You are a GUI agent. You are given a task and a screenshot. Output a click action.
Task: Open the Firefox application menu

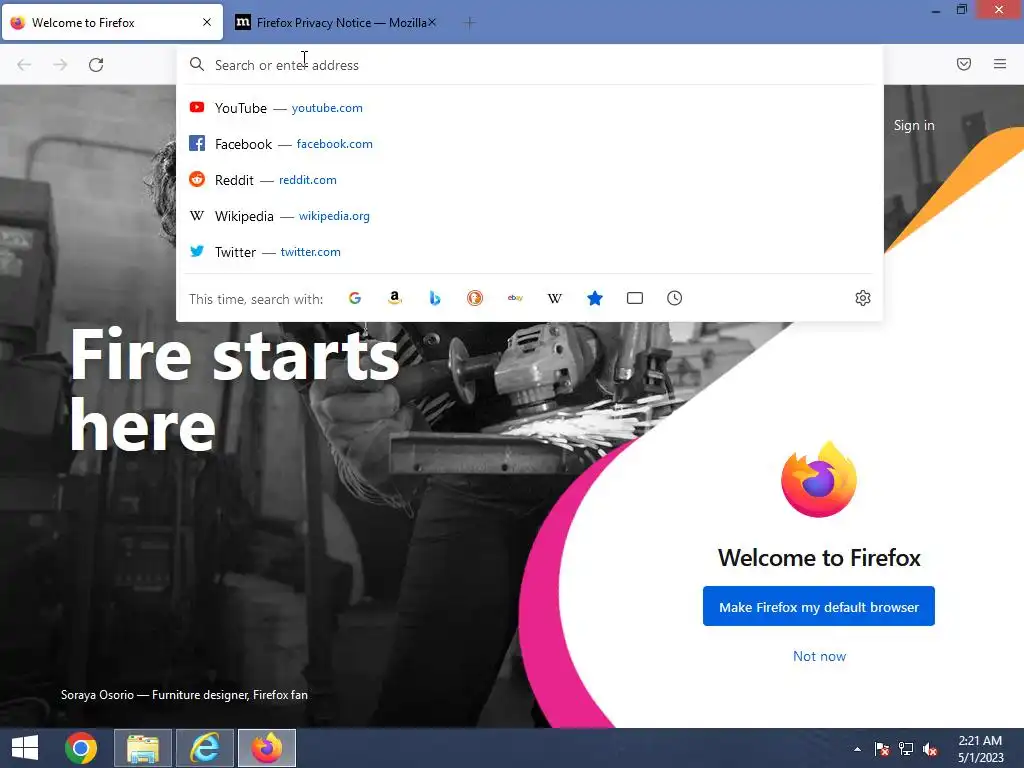(x=1000, y=64)
